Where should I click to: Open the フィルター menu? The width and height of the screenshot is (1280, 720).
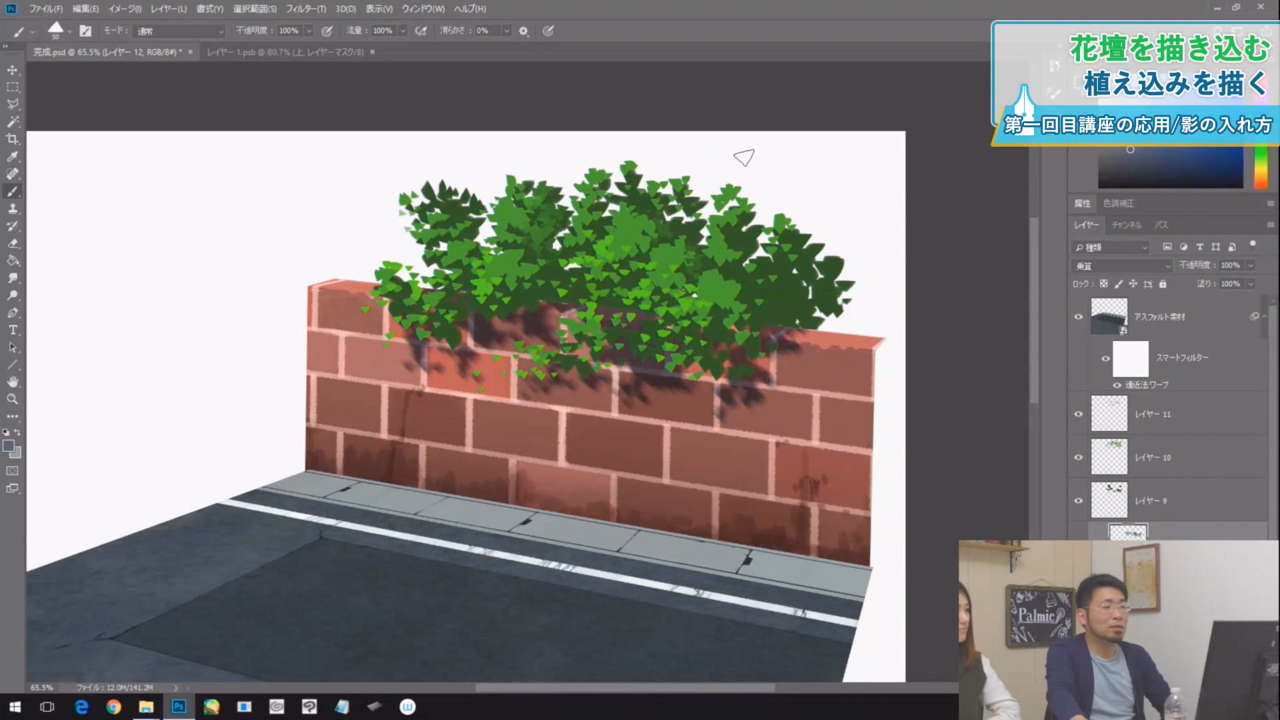[306, 8]
